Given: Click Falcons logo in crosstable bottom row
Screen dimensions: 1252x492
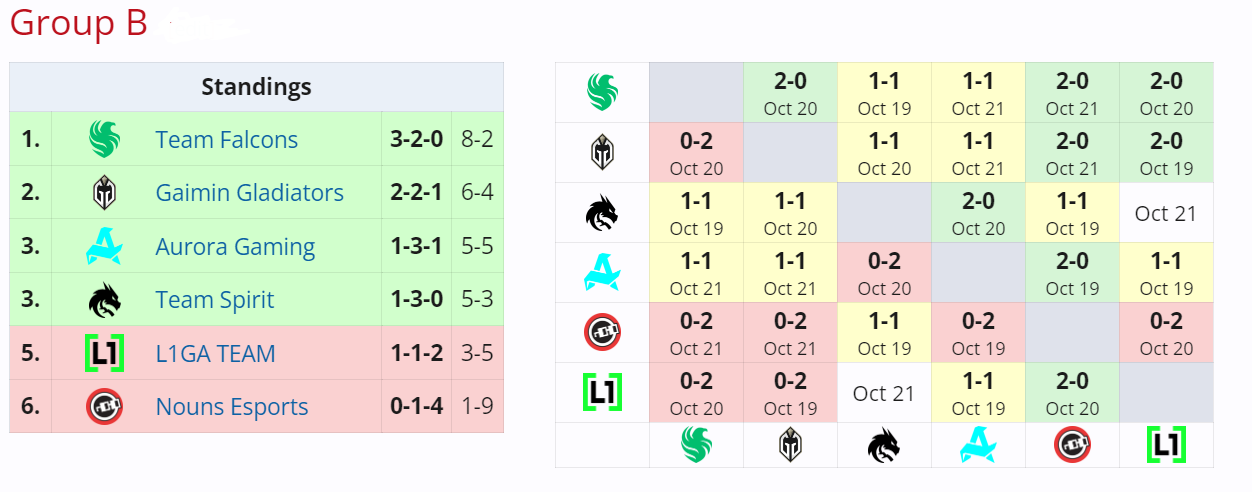Looking at the screenshot, I should tap(696, 445).
